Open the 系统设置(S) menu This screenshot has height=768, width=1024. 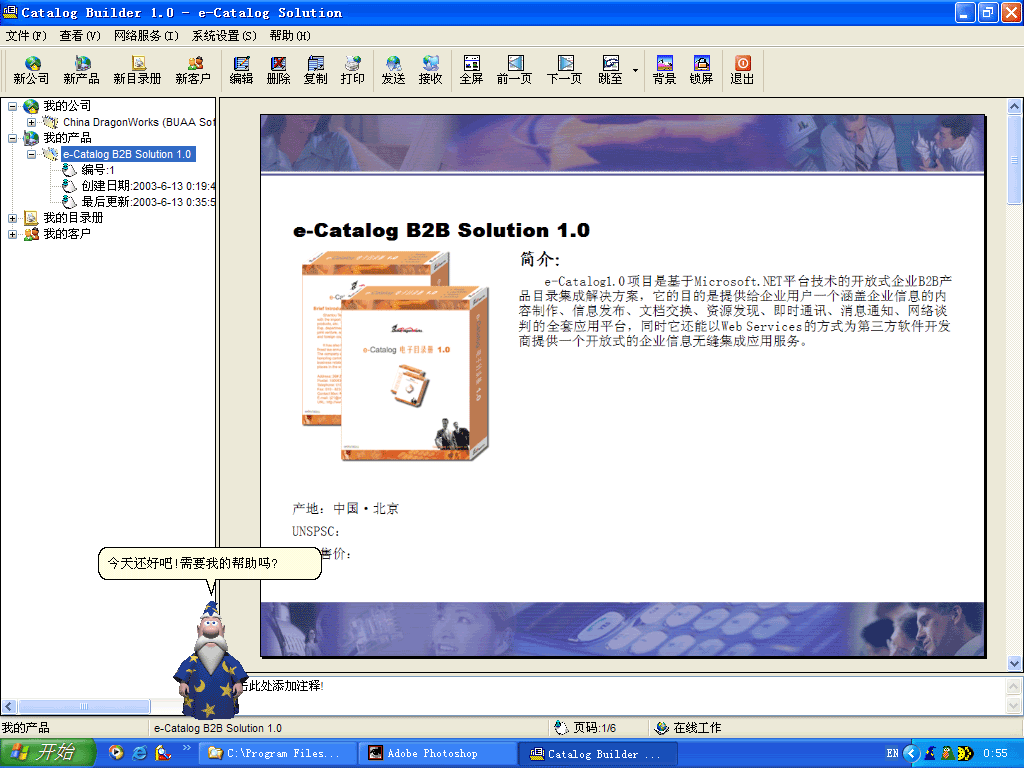pyautogui.click(x=224, y=35)
